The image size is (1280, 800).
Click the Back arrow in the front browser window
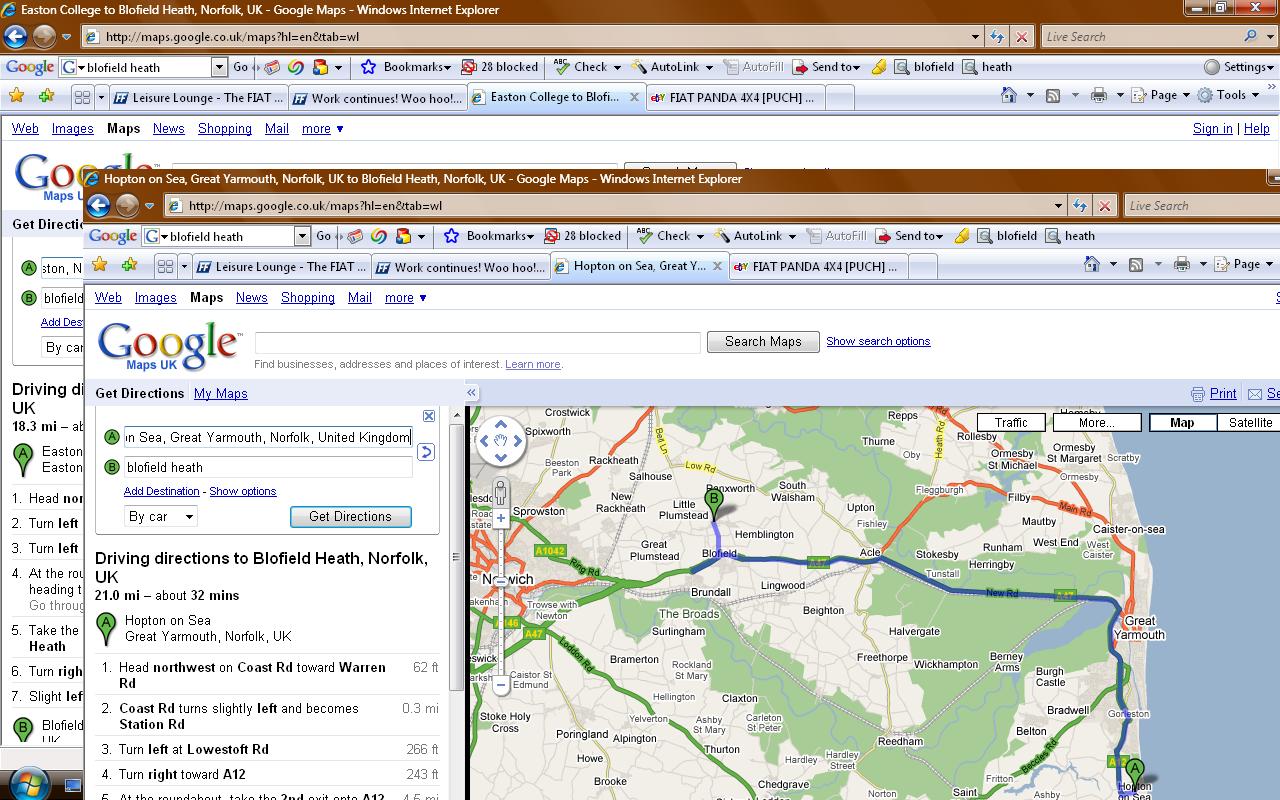click(98, 205)
